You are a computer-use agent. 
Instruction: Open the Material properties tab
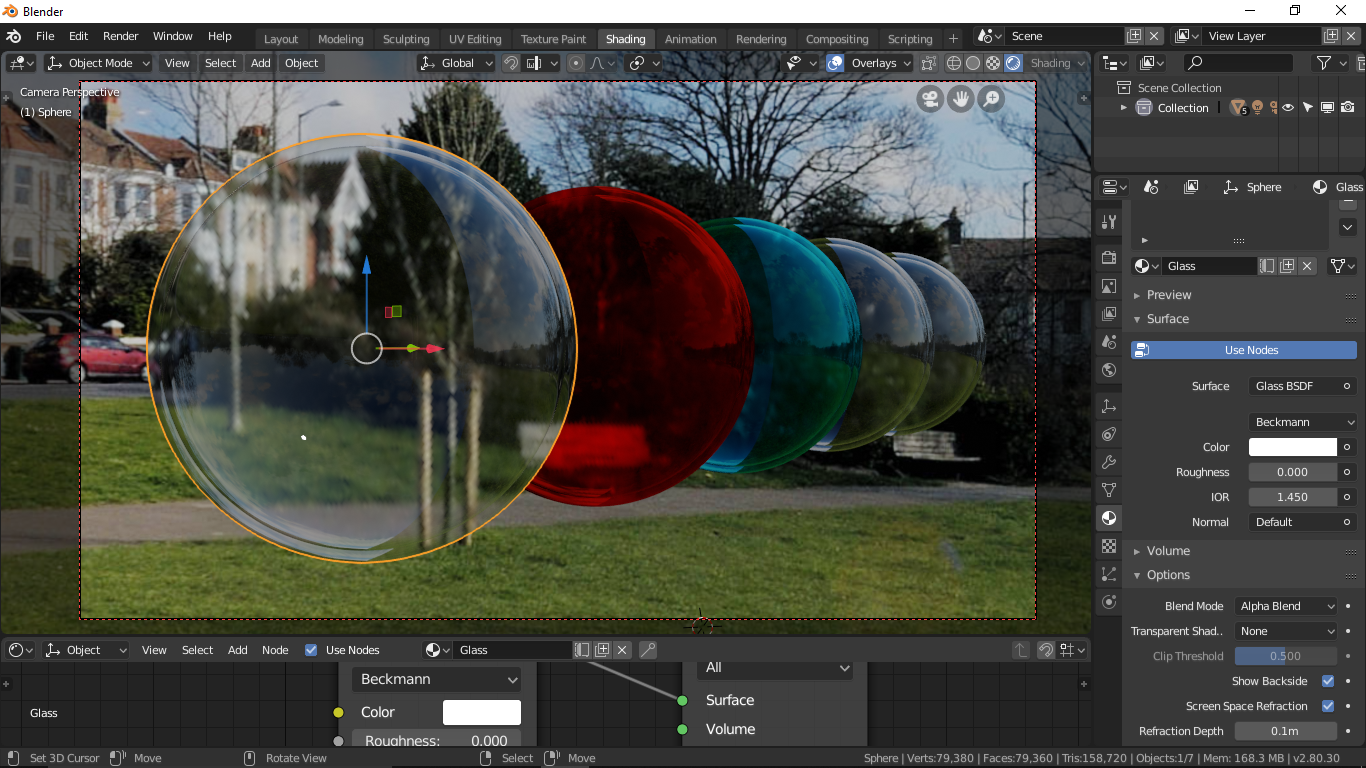(1108, 518)
